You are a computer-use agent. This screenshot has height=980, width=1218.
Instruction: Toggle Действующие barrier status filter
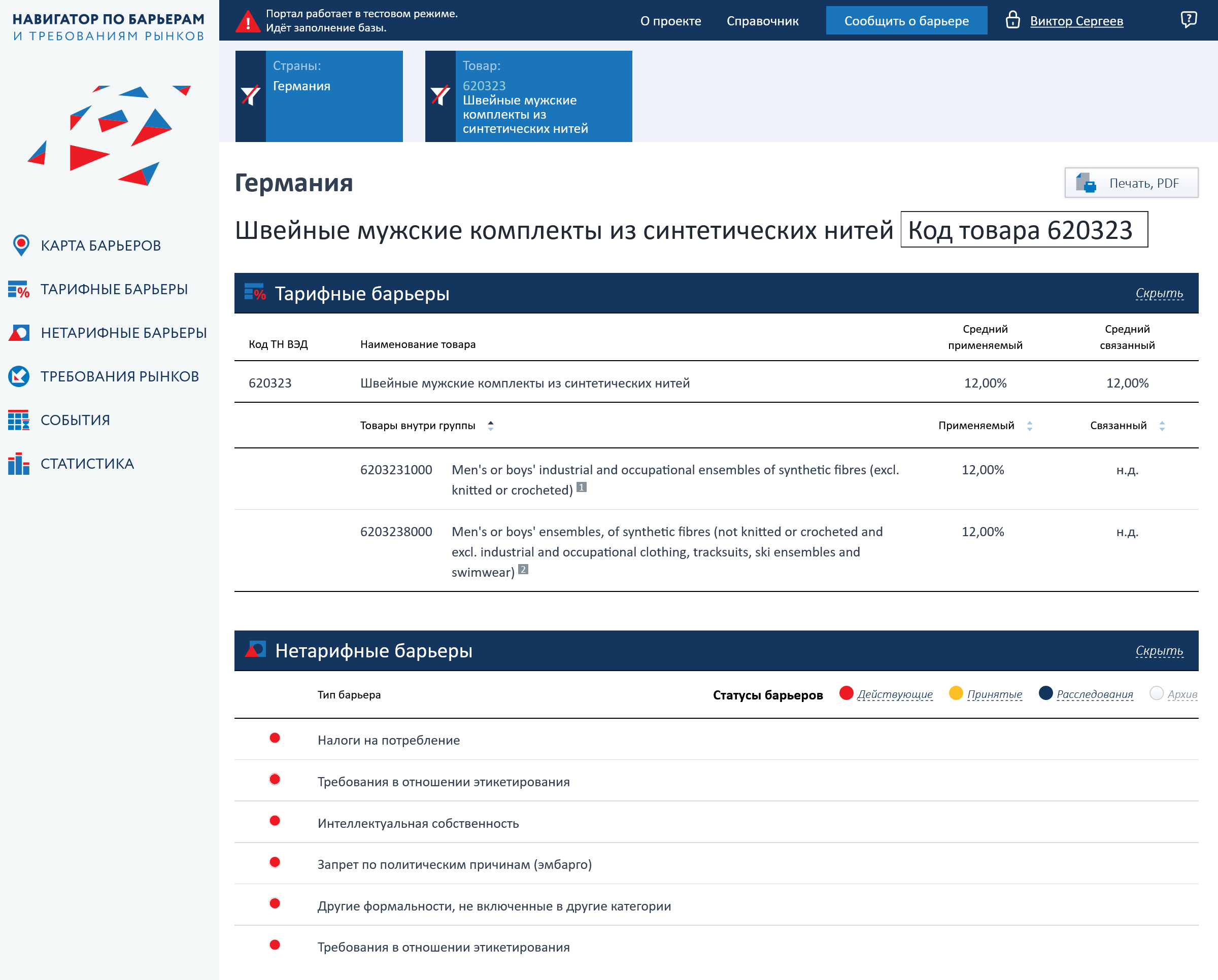click(x=895, y=694)
